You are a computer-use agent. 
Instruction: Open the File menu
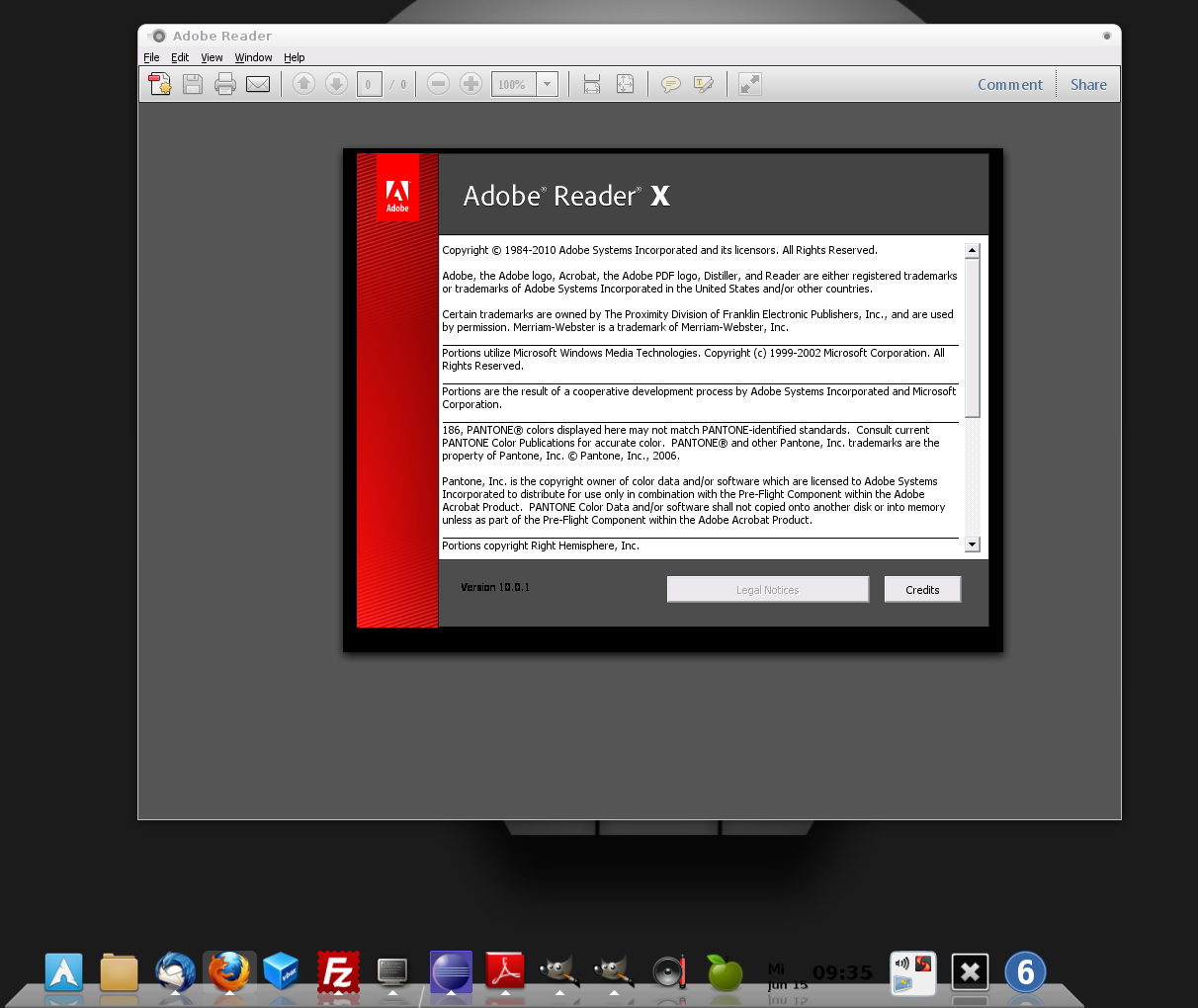pos(151,57)
